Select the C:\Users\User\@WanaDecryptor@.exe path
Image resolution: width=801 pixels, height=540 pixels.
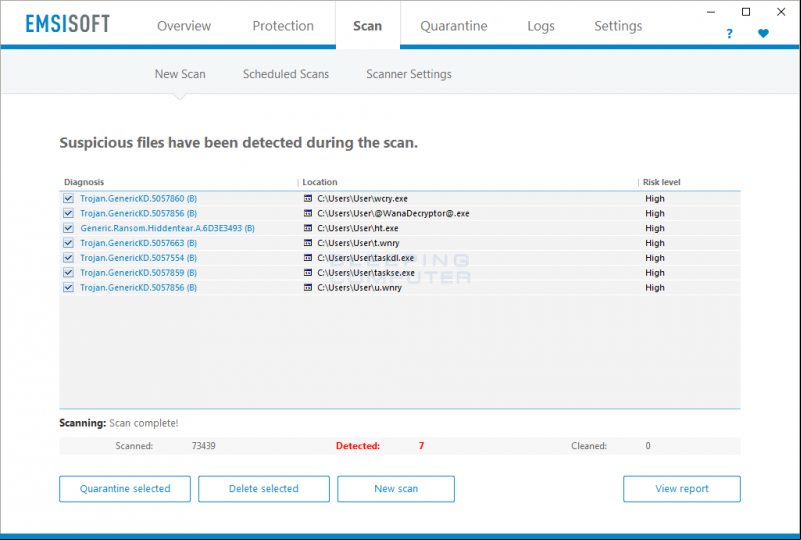click(x=393, y=213)
